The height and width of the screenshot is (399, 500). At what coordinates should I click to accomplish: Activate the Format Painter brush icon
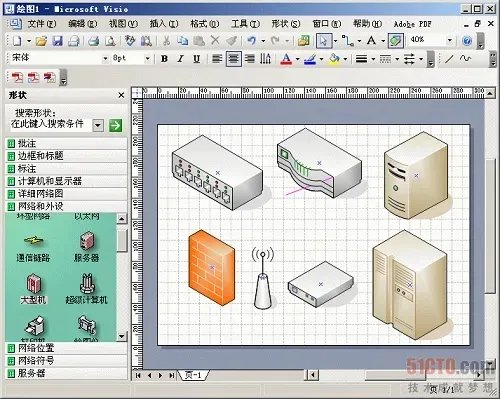point(231,41)
